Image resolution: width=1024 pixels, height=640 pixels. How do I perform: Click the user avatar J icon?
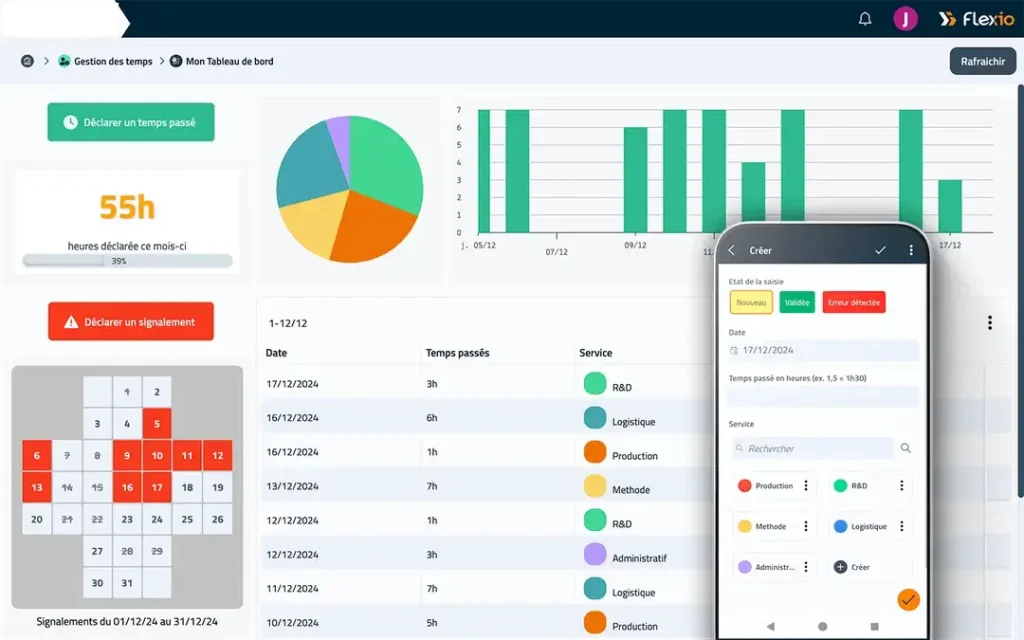(x=905, y=19)
